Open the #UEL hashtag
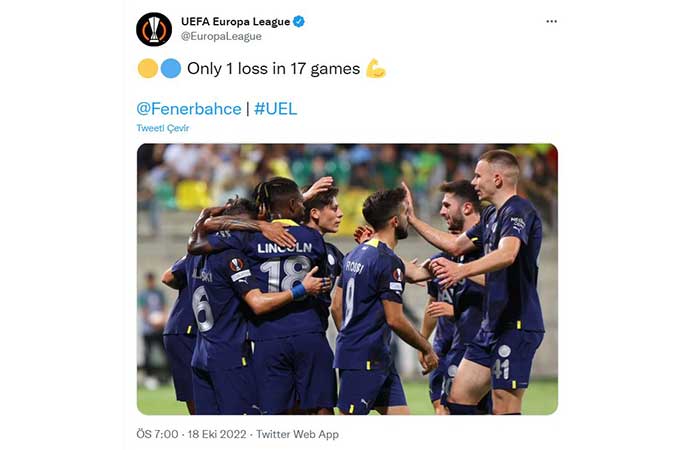The height and width of the screenshot is (450, 690). (275, 109)
